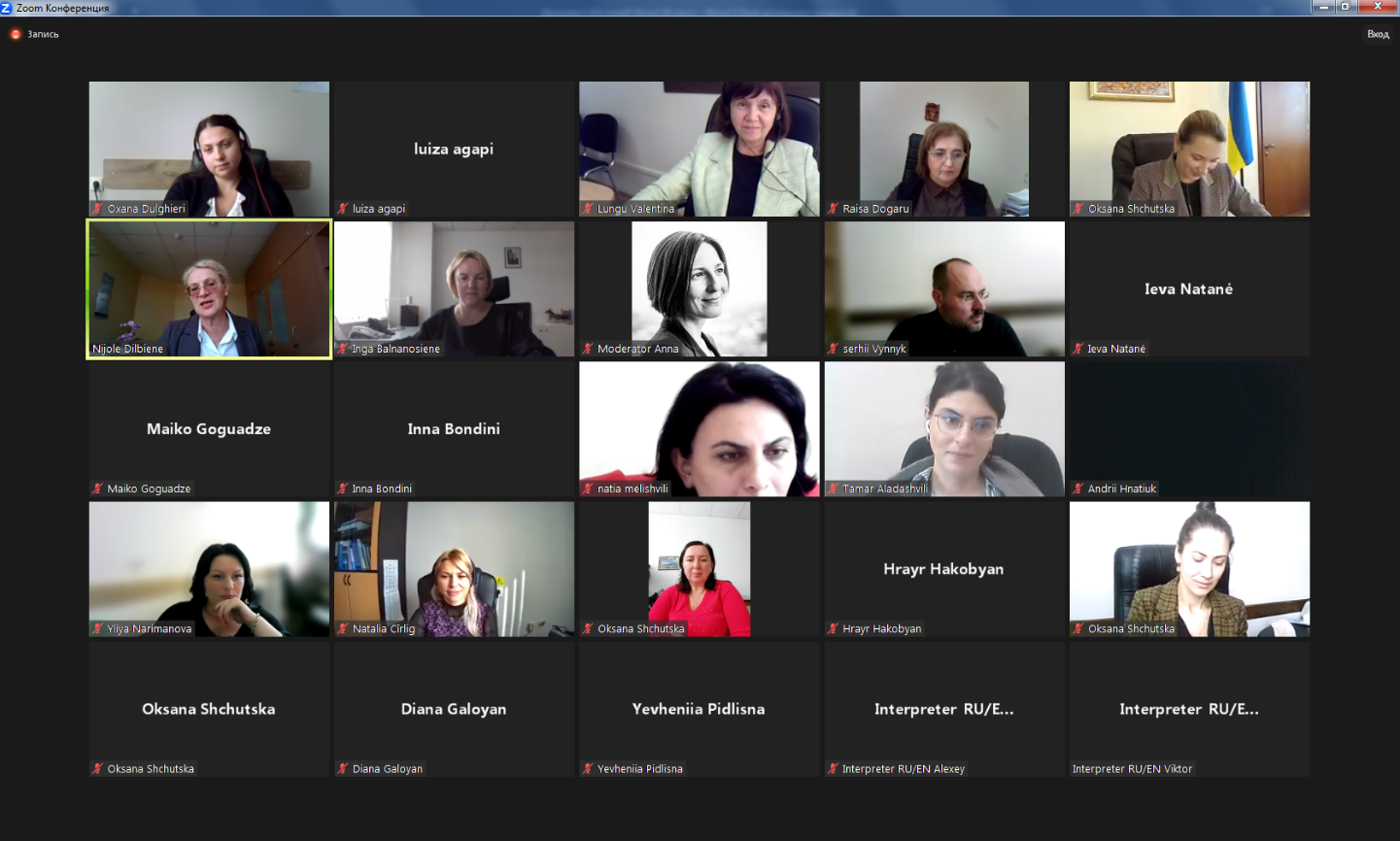Select the Interpreter RU/EN Viktor tile
This screenshot has height=841, width=1400.
[x=1189, y=709]
